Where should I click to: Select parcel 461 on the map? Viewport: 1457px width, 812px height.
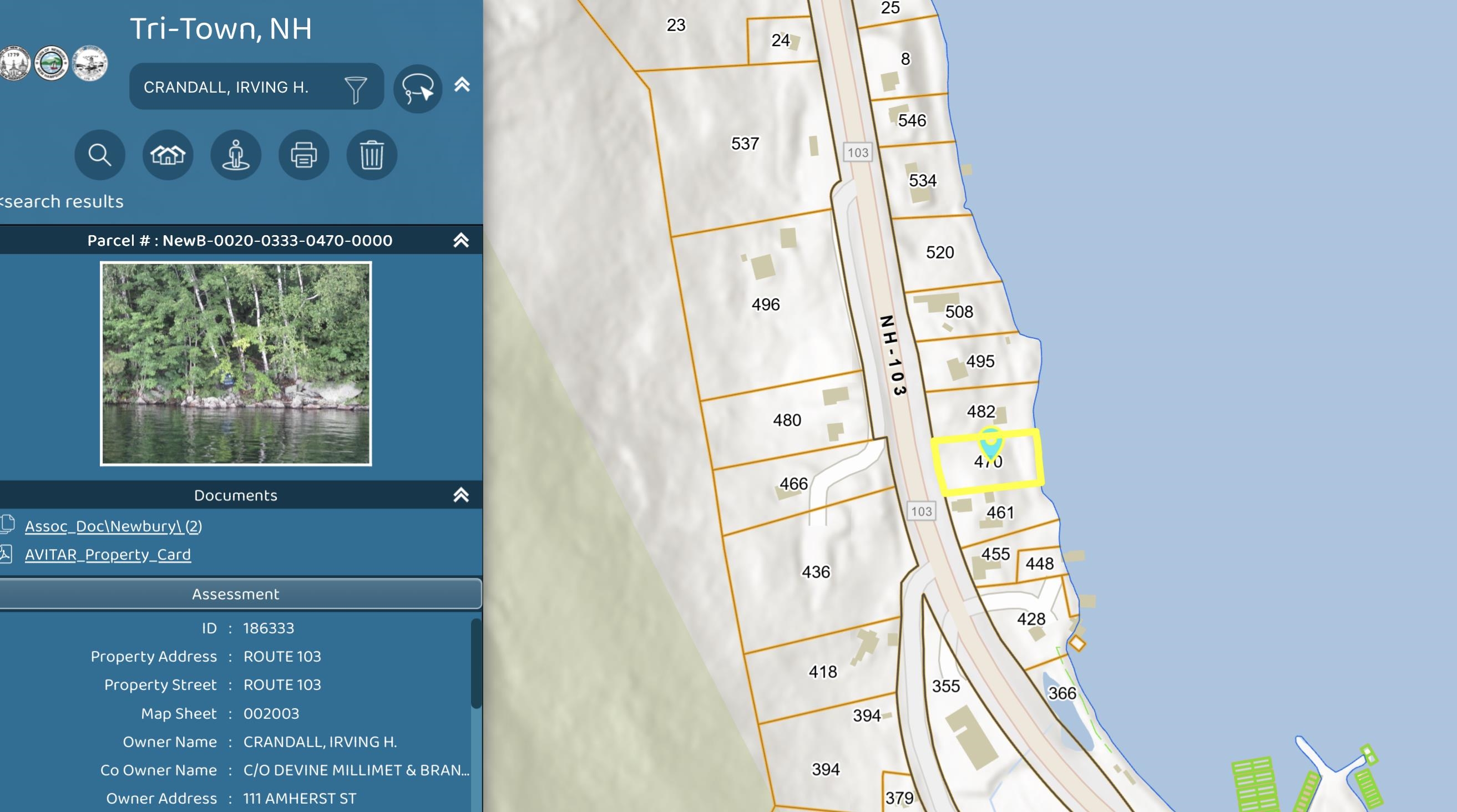click(x=1000, y=512)
